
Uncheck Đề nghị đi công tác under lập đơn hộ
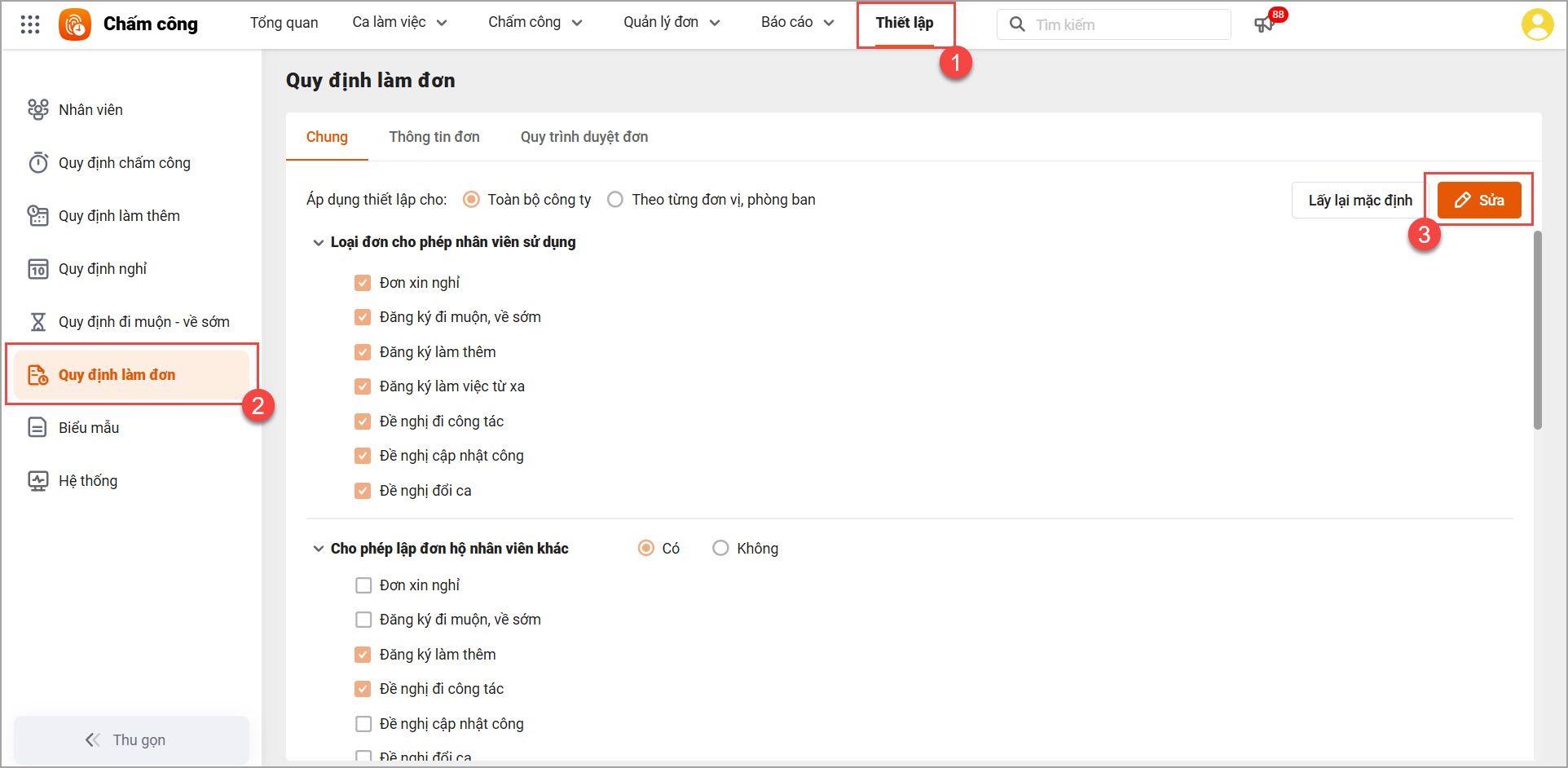[363, 689]
